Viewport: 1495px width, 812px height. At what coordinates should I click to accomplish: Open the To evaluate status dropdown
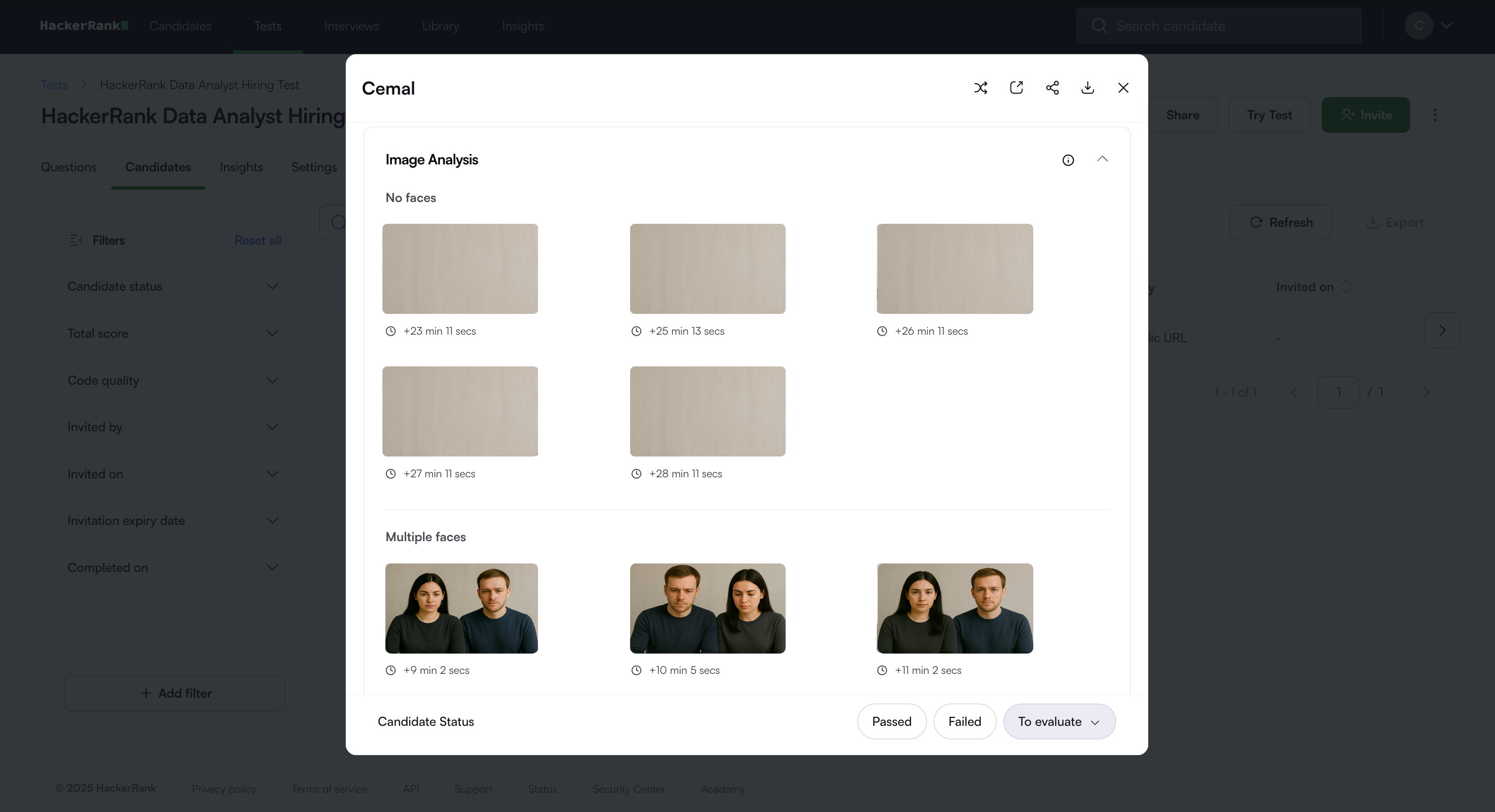tap(1059, 721)
